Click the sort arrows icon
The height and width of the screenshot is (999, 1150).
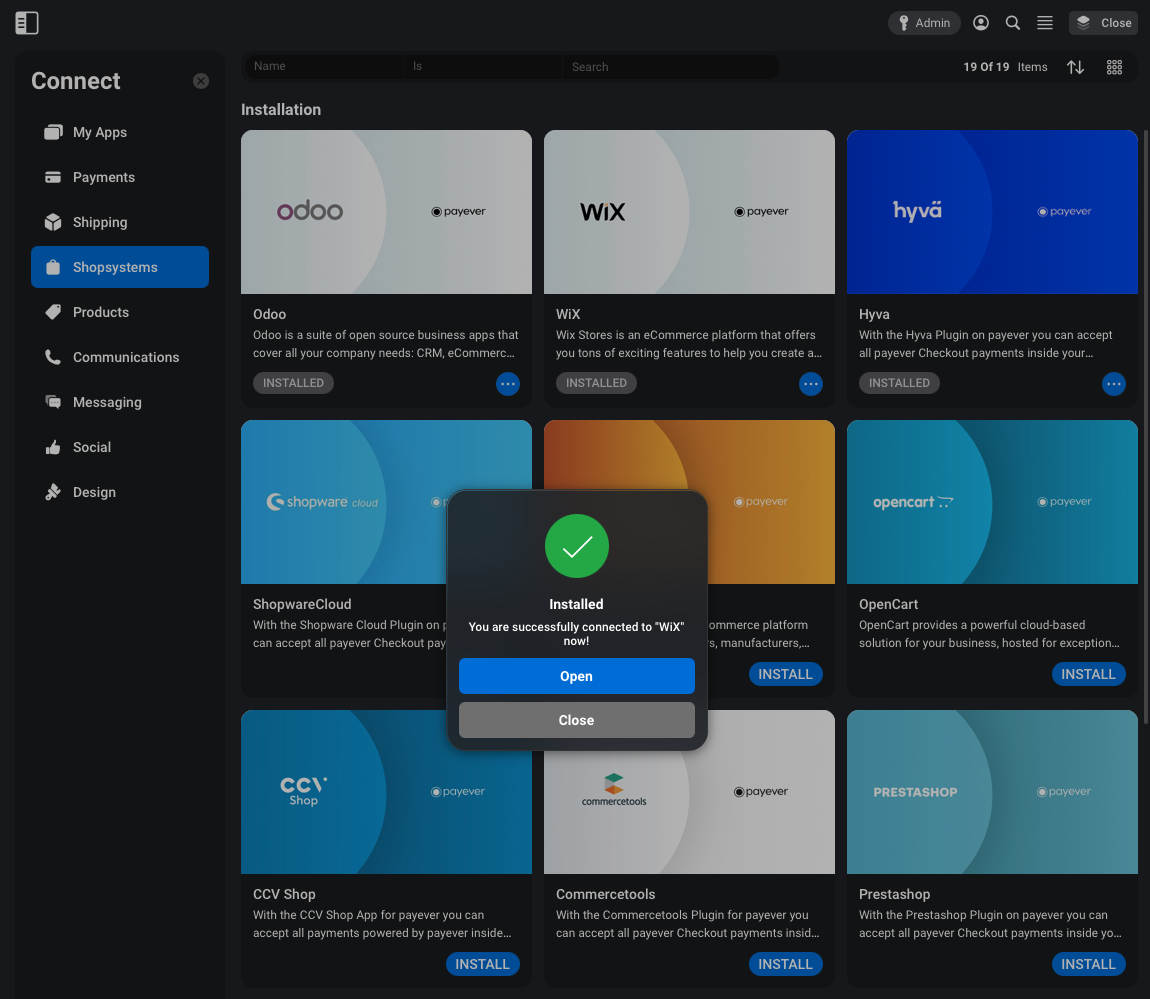click(x=1075, y=67)
